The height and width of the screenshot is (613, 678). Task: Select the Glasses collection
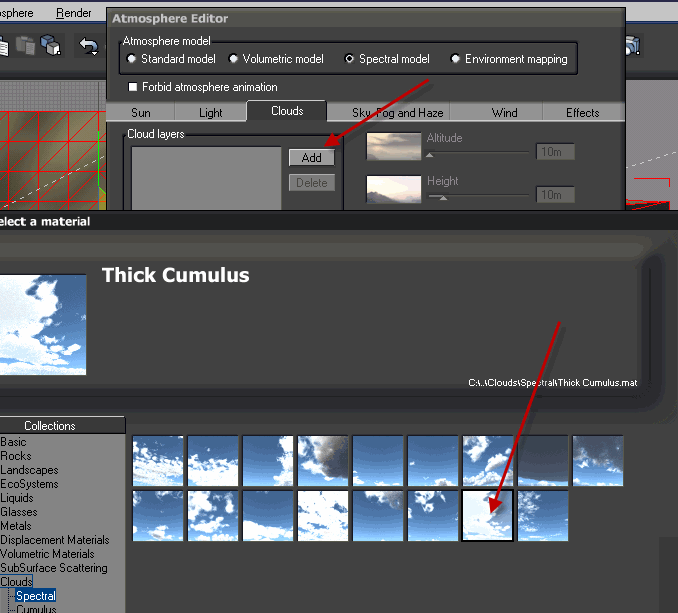tap(19, 512)
